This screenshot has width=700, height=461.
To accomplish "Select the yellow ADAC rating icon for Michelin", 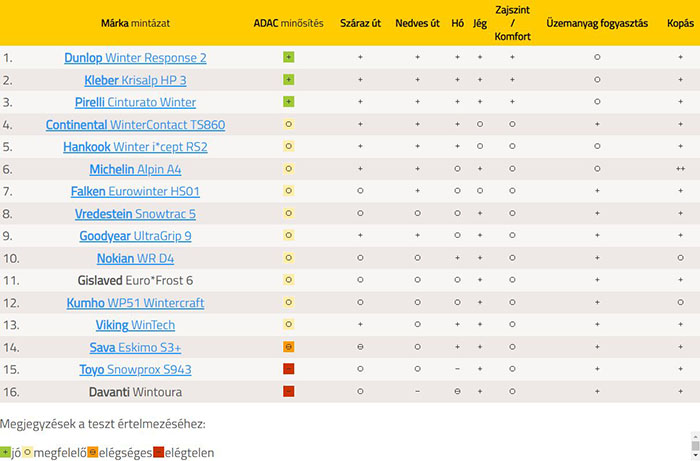I will point(288,169).
